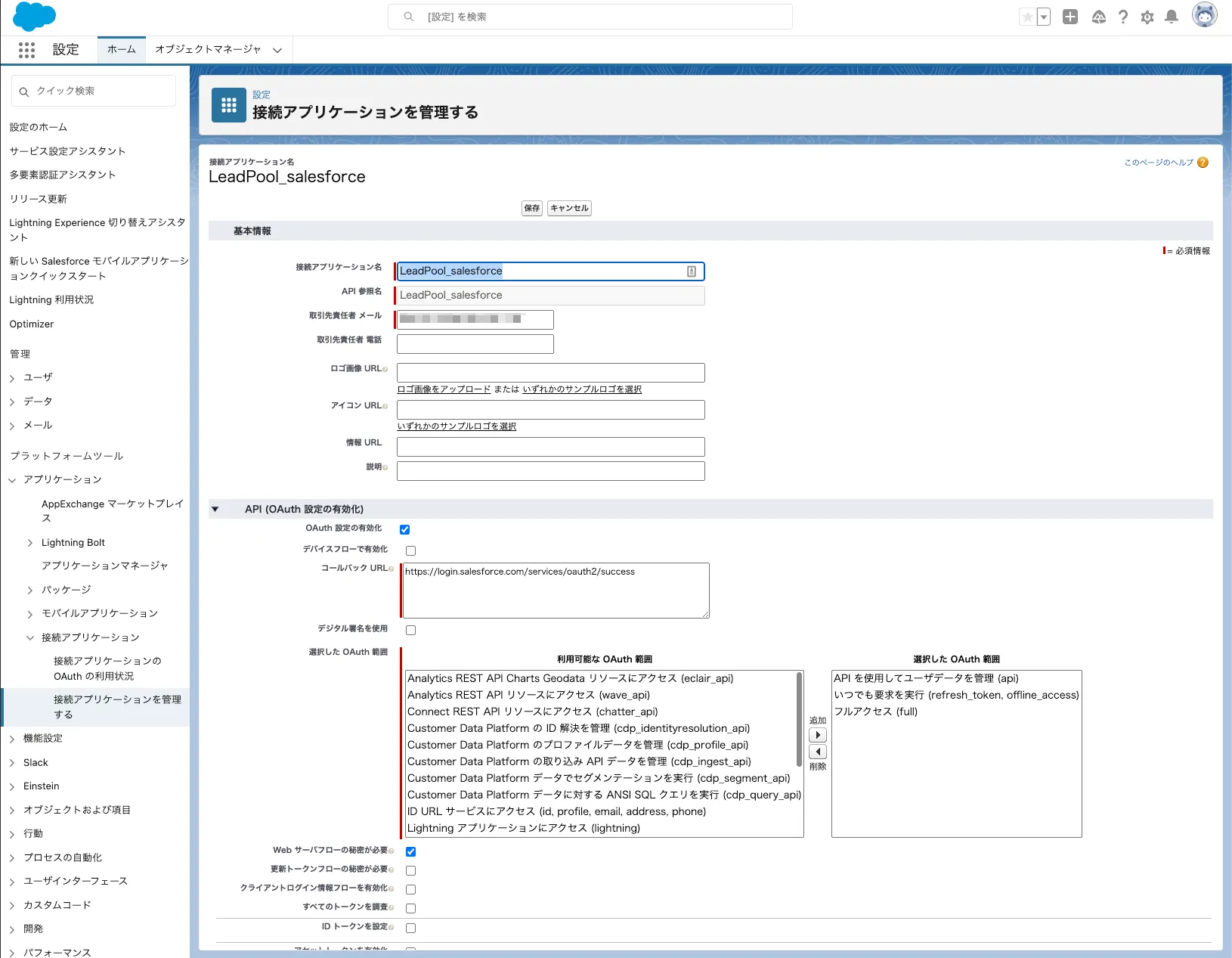Click the help icon next to 説明 label

tap(385, 467)
